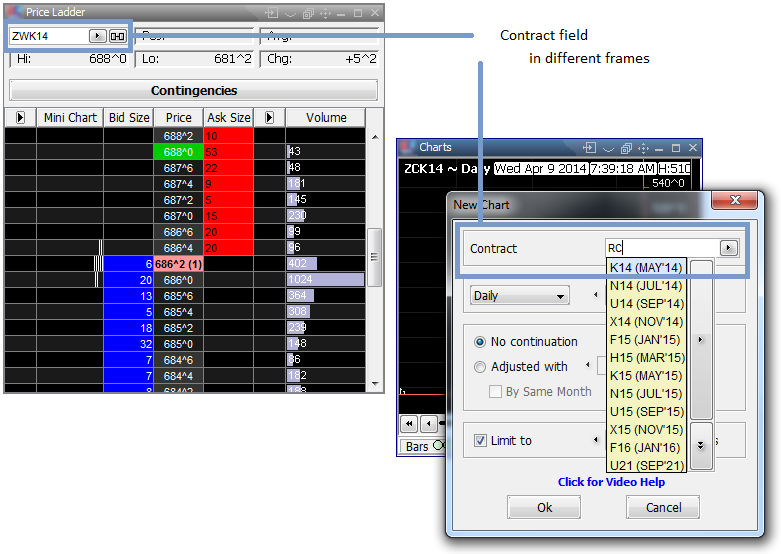
Task: Click the dock icon in Price Ladder title bar
Action: coord(271,13)
